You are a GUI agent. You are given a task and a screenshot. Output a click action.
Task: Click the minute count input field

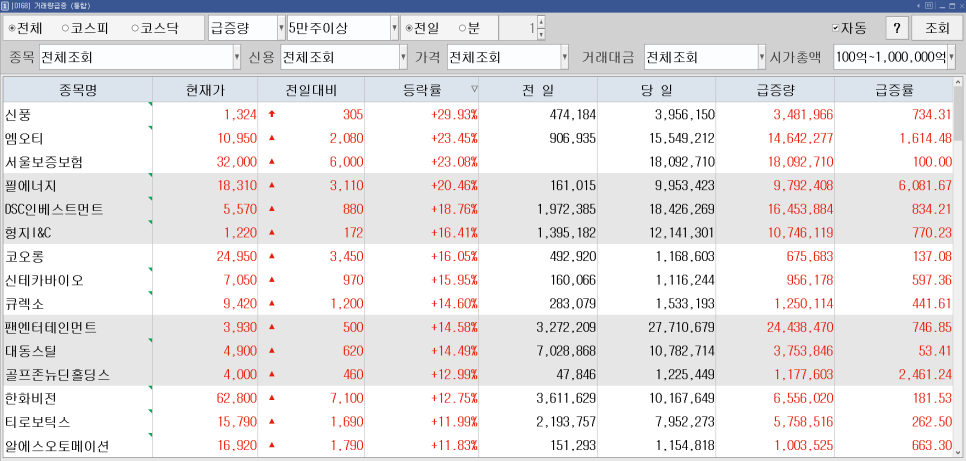[518, 28]
